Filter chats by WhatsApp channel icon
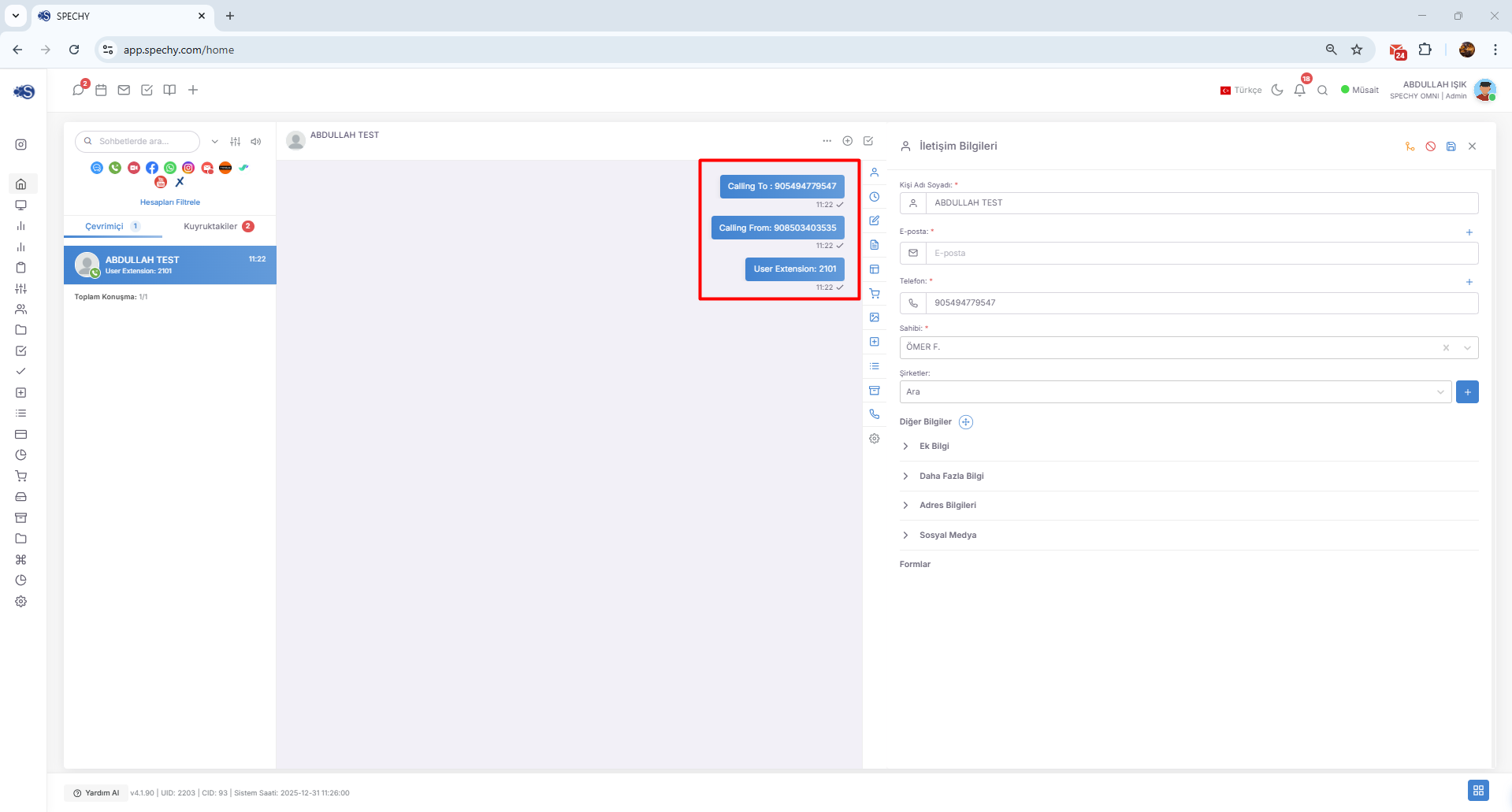This screenshot has height=812, width=1512. pos(170,168)
